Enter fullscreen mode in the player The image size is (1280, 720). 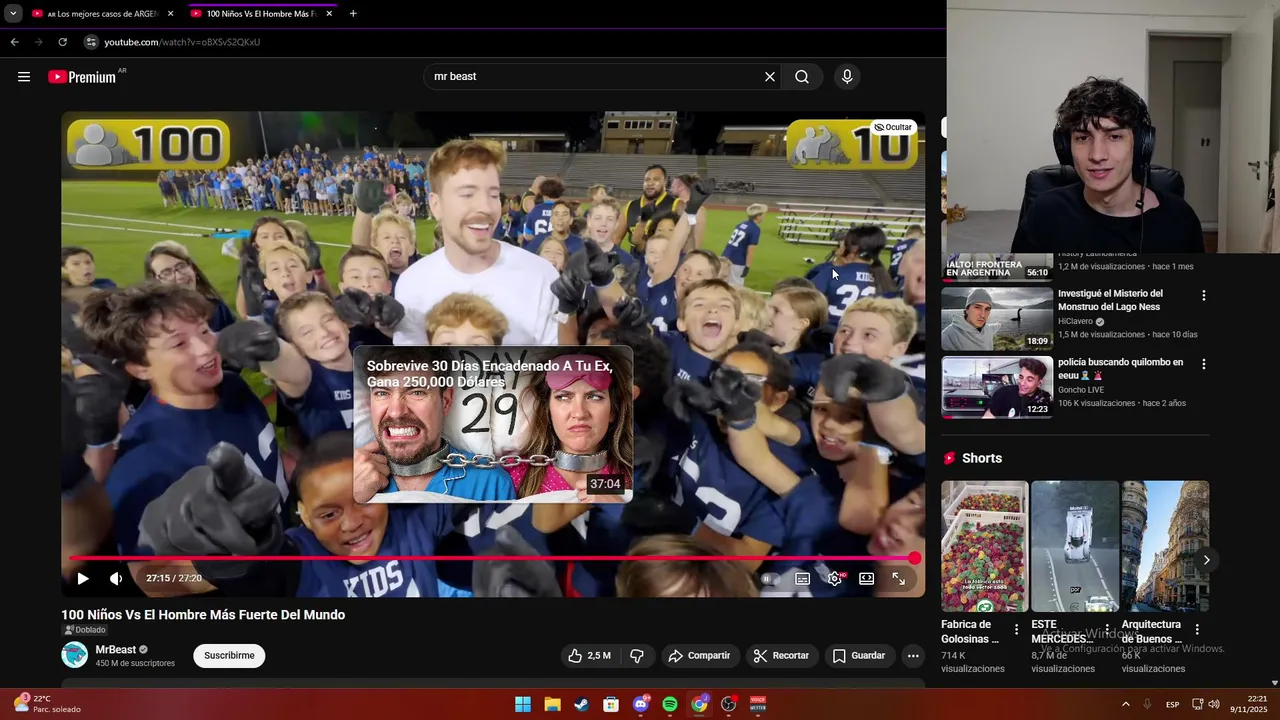898,578
